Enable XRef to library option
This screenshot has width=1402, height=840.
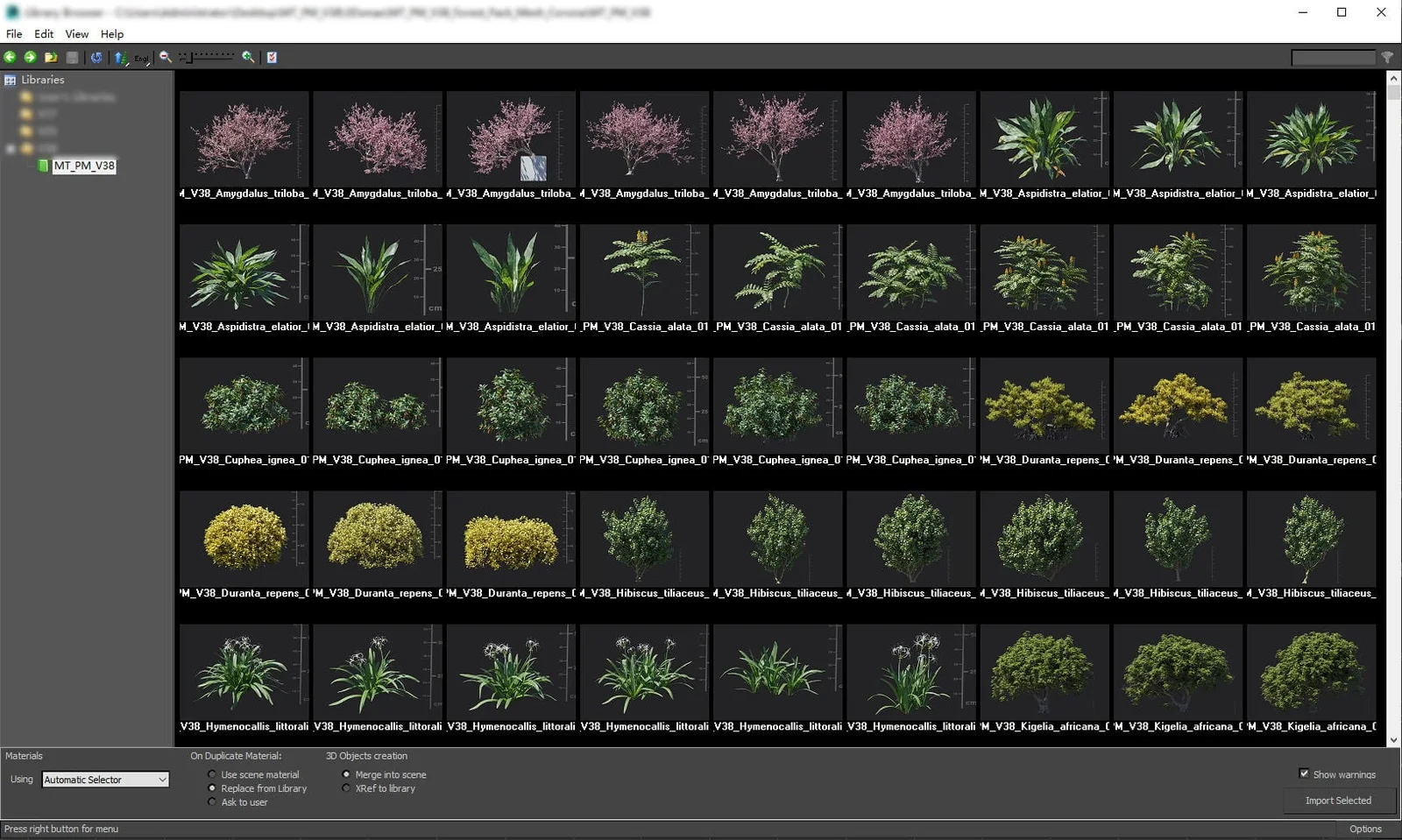(x=346, y=788)
